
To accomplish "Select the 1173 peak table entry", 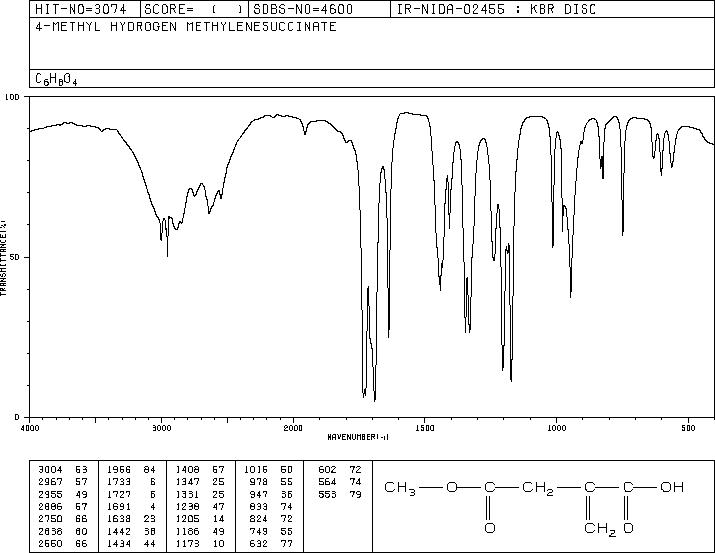I will [x=200, y=543].
